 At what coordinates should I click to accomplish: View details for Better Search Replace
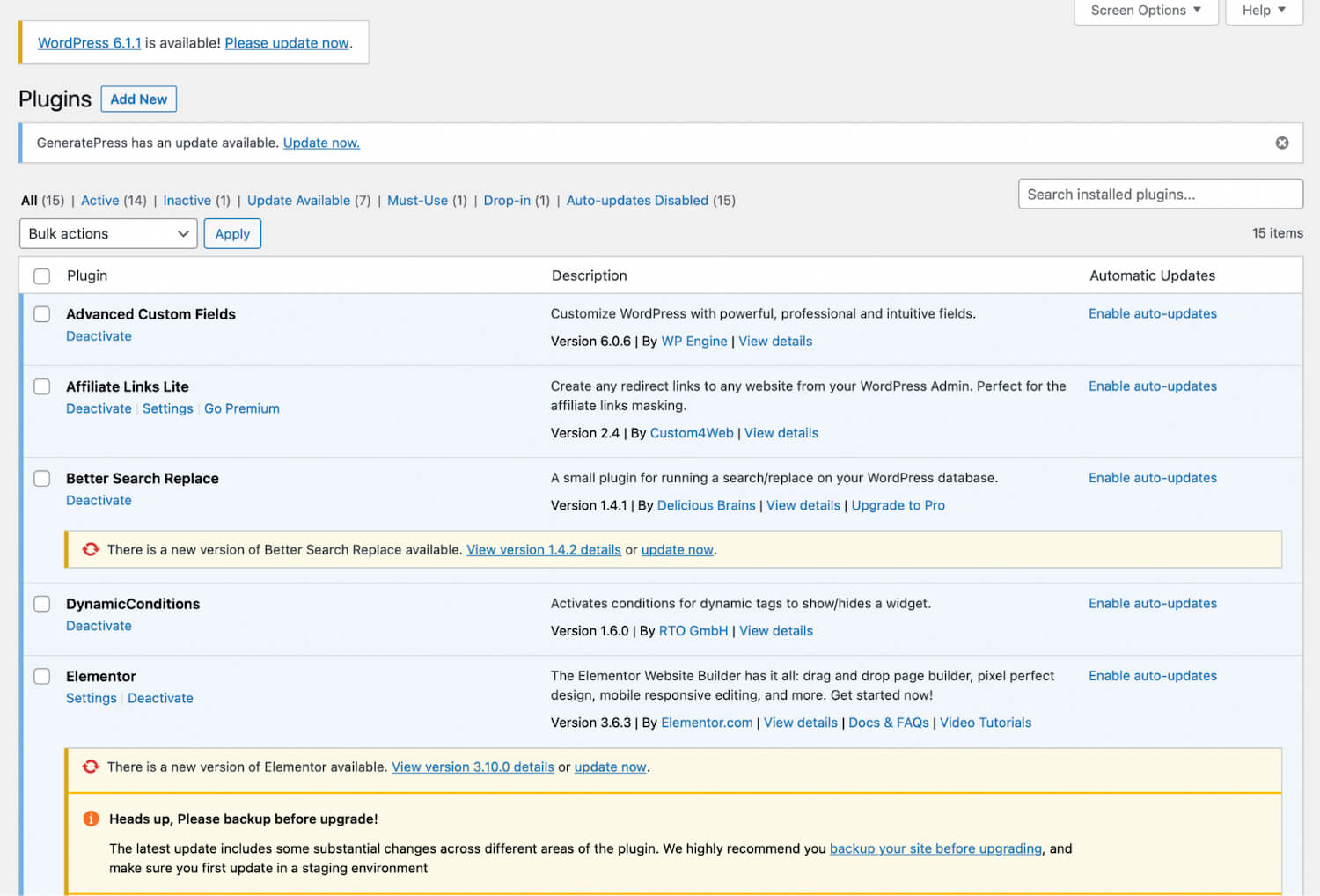(x=803, y=505)
